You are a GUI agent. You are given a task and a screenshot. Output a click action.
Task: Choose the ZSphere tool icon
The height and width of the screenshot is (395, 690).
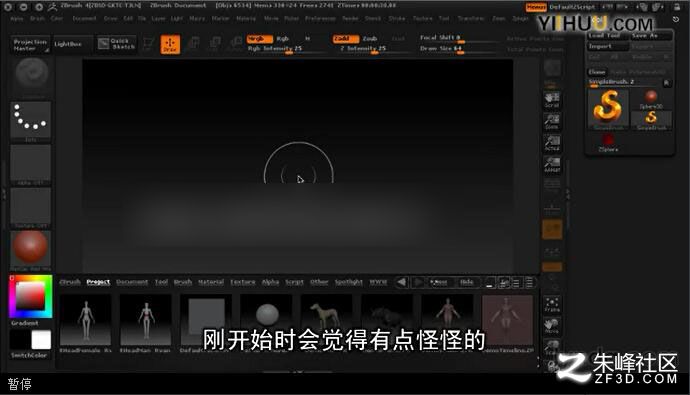coord(608,143)
